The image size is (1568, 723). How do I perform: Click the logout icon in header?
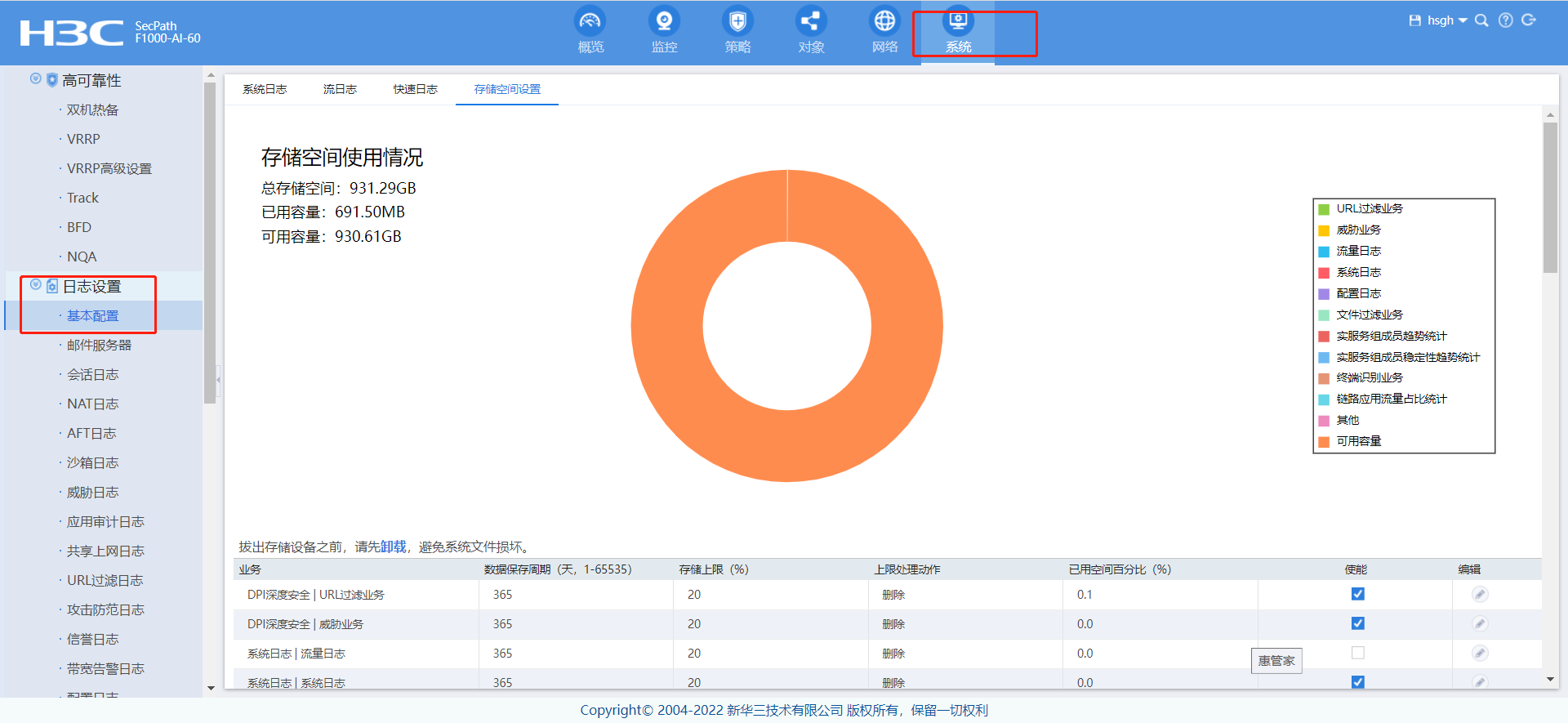pos(1529,20)
